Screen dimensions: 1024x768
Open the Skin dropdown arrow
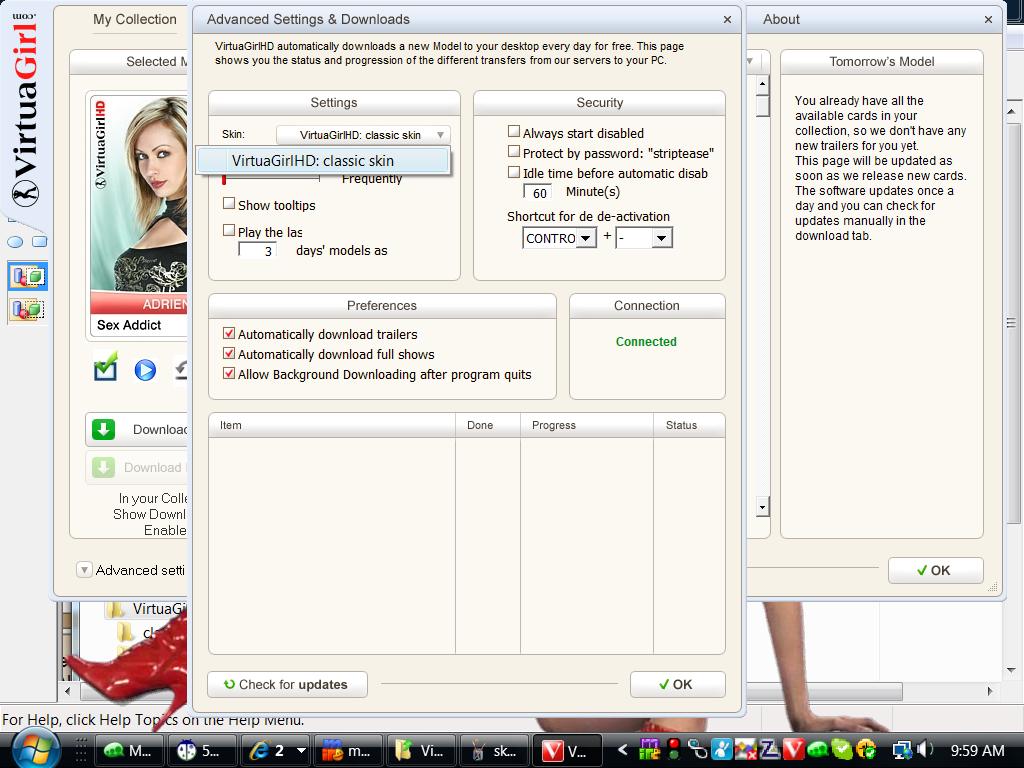point(440,135)
